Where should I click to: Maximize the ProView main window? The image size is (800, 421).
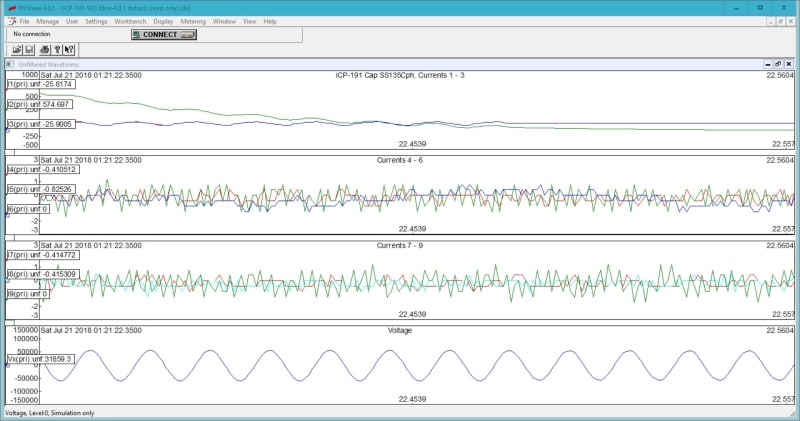click(760, 8)
